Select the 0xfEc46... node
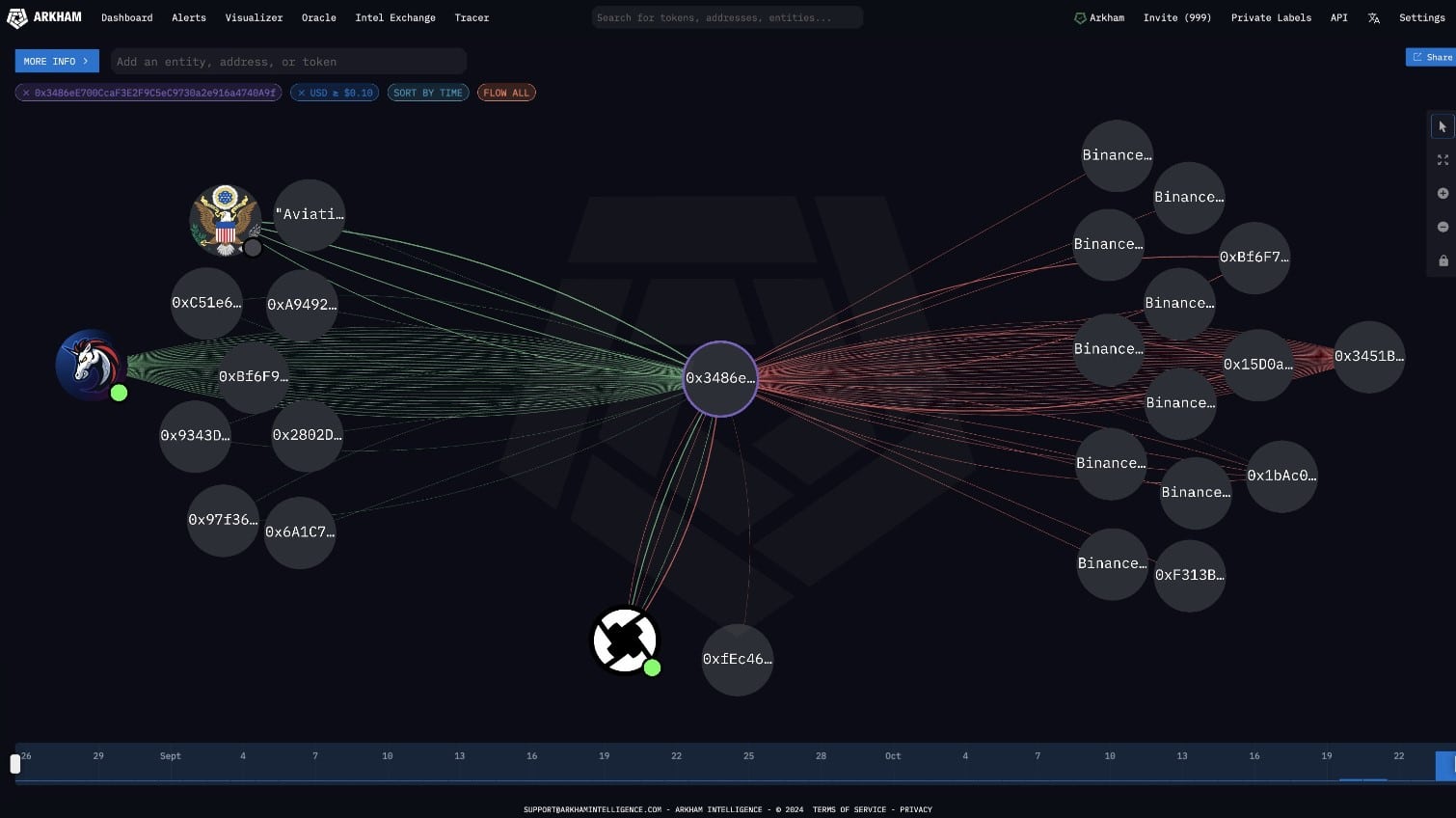This screenshot has height=818, width=1456. point(738,660)
